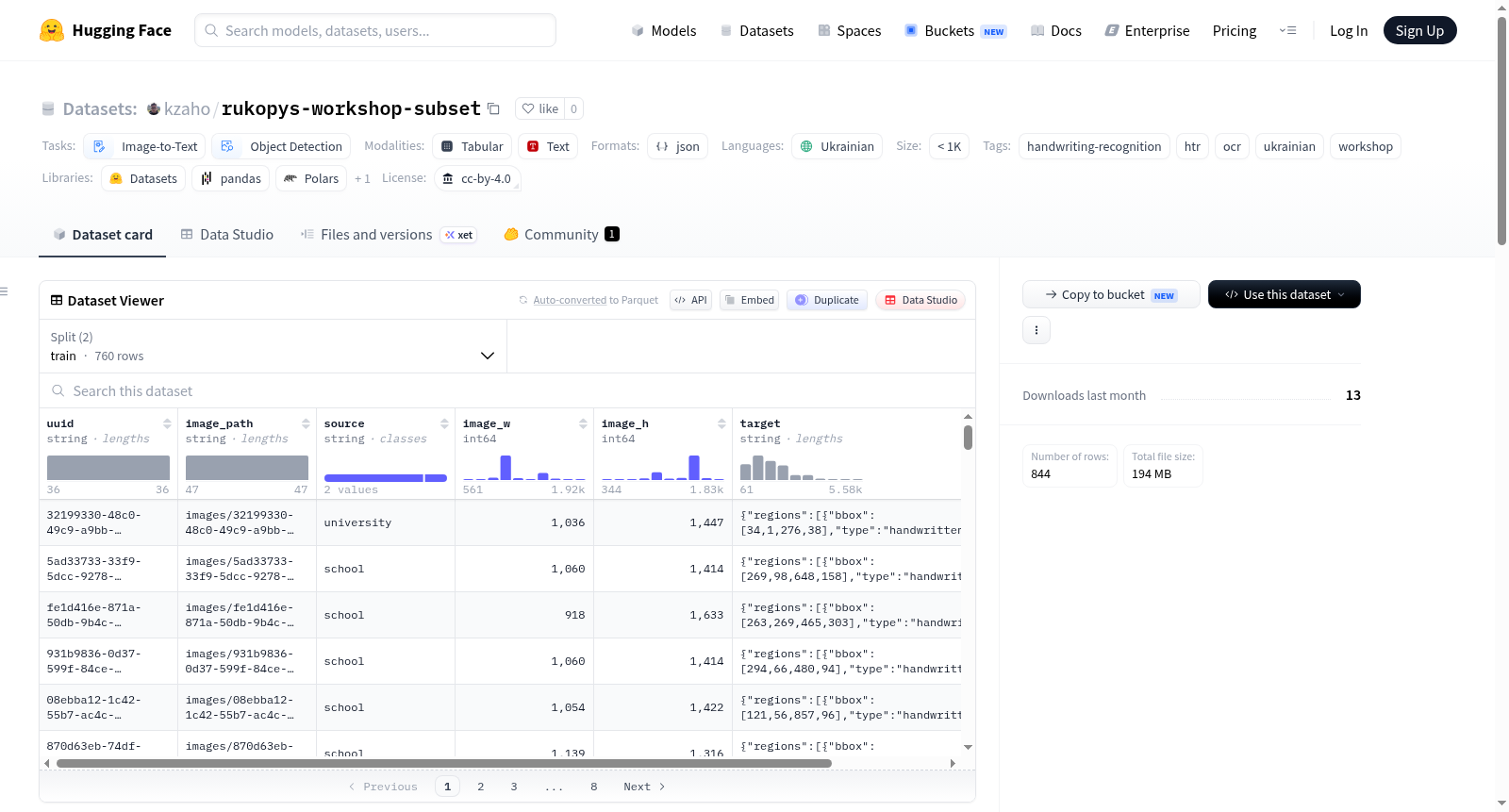Open the left sidebar menu icon
The image size is (1509, 812).
tap(5, 291)
